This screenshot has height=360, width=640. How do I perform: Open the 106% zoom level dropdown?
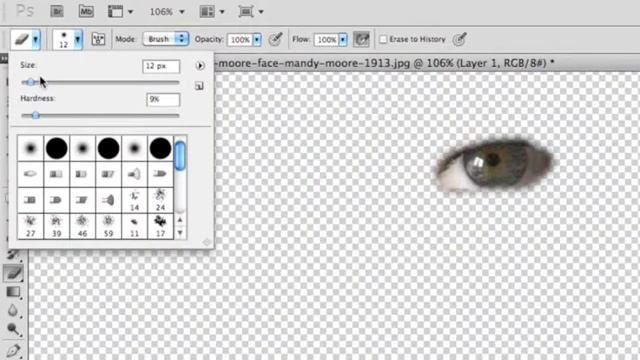coord(167,12)
